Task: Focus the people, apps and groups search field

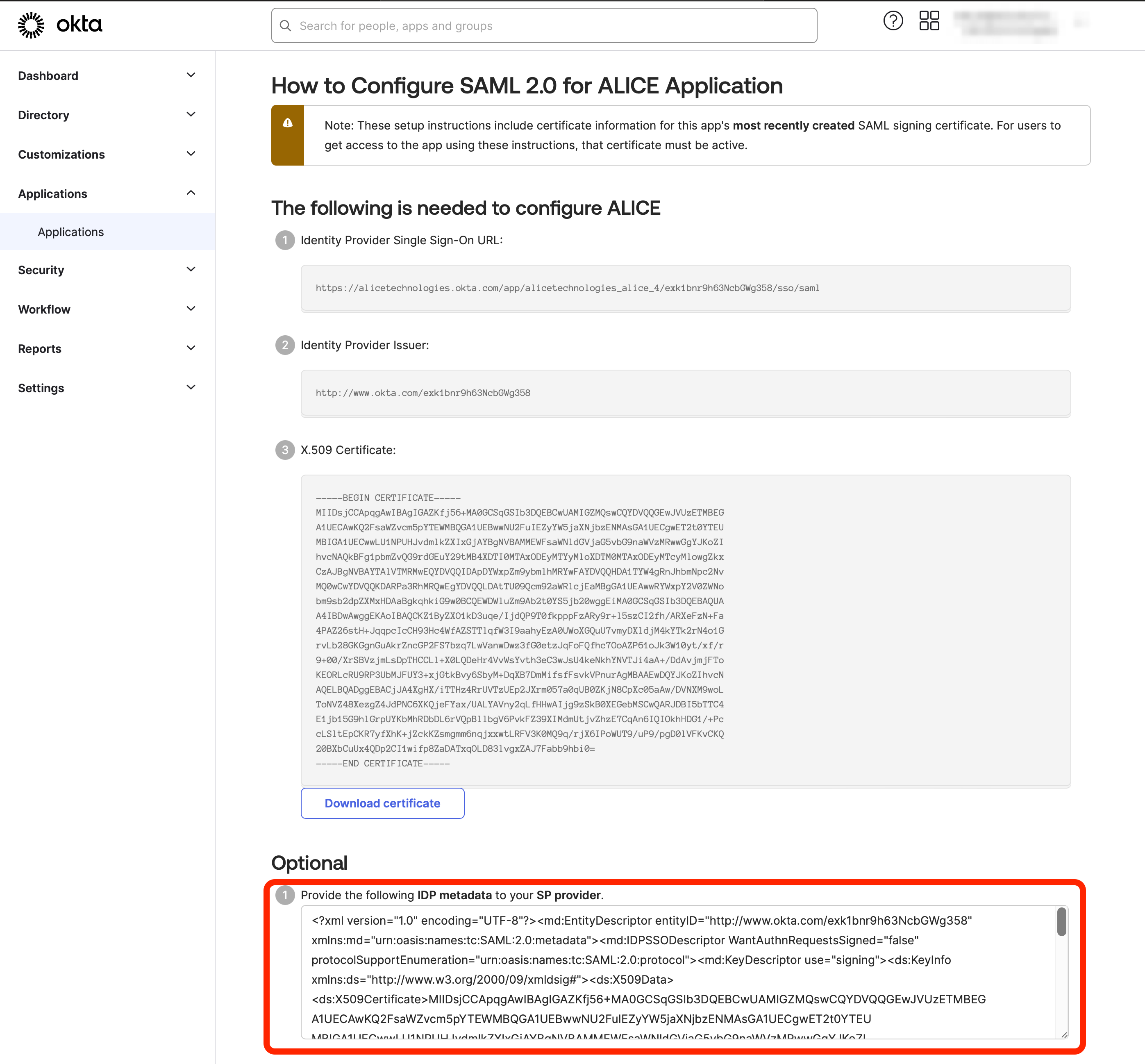Action: tap(544, 25)
